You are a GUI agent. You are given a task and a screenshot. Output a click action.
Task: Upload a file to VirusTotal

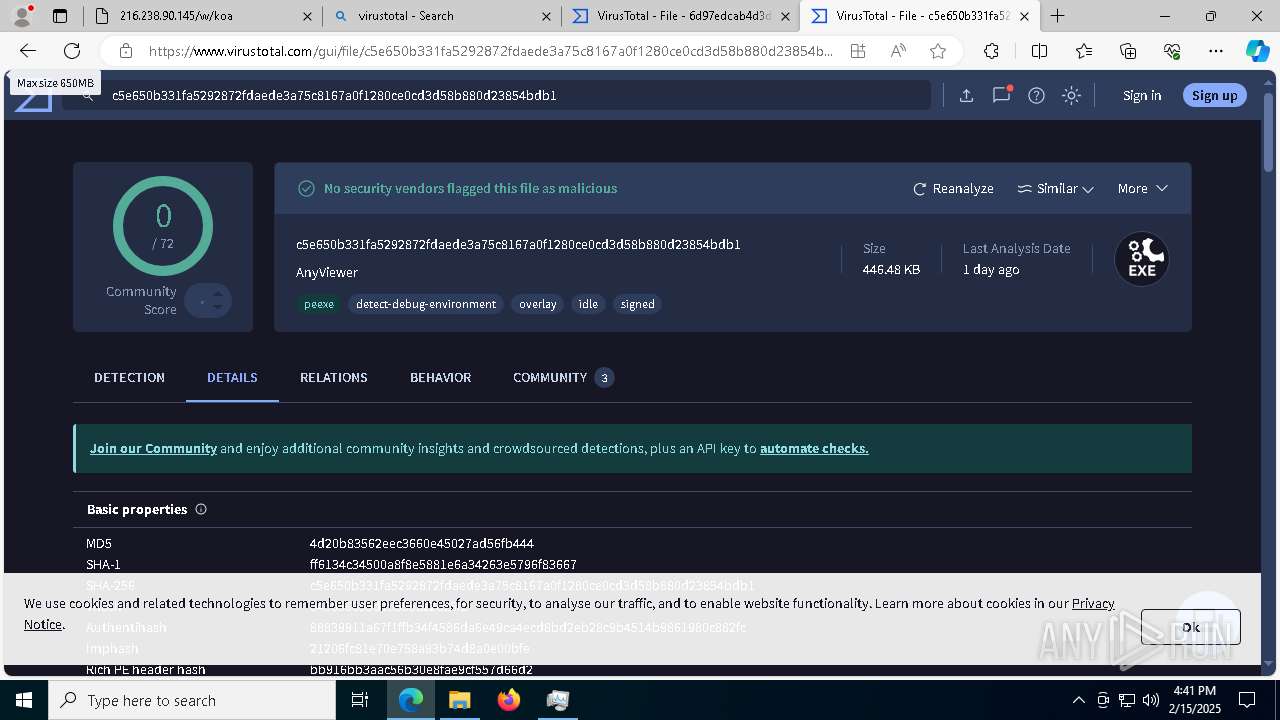(x=966, y=95)
